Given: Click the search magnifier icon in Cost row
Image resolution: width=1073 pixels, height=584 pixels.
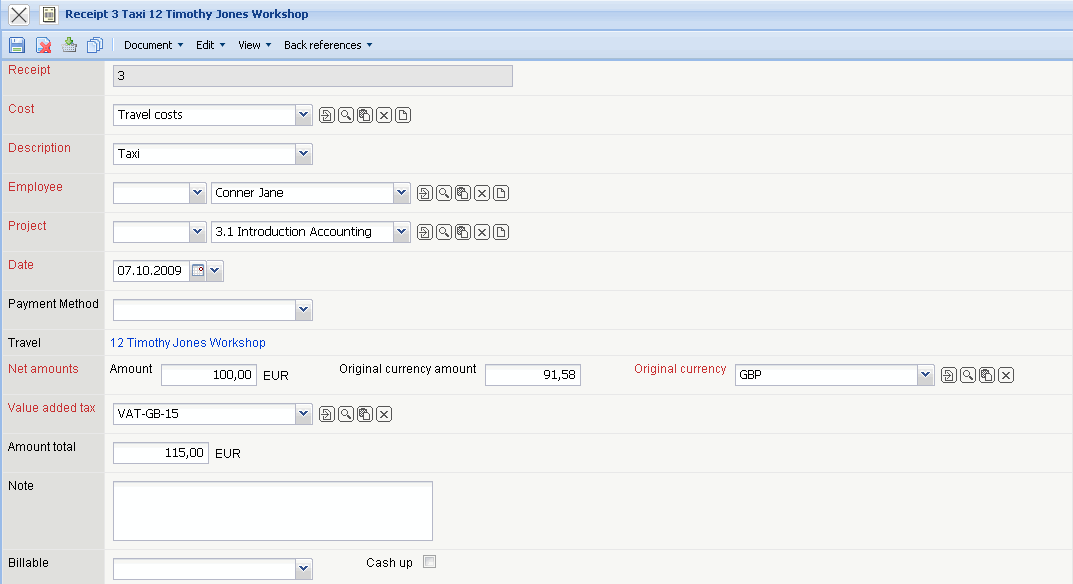Looking at the screenshot, I should (345, 115).
